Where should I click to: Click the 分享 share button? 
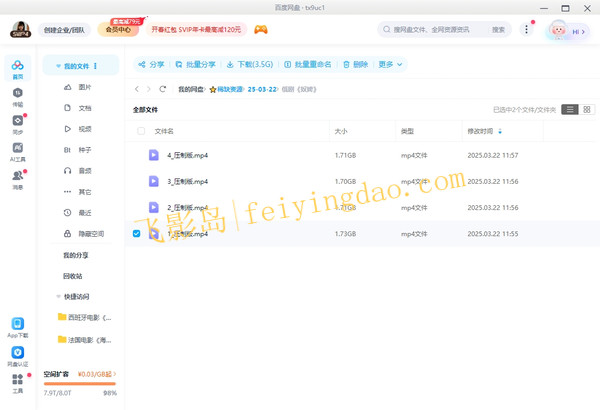(x=152, y=64)
